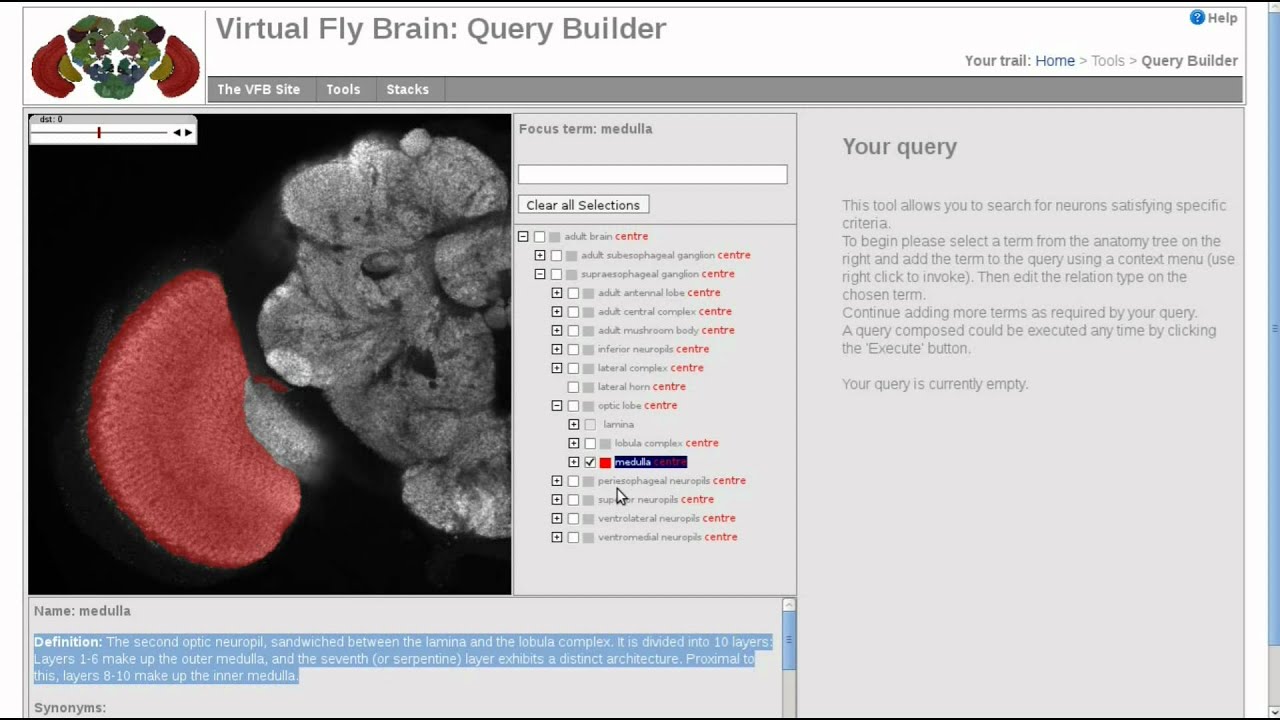
Task: Select the adult mushroom body label
Action: (x=648, y=331)
